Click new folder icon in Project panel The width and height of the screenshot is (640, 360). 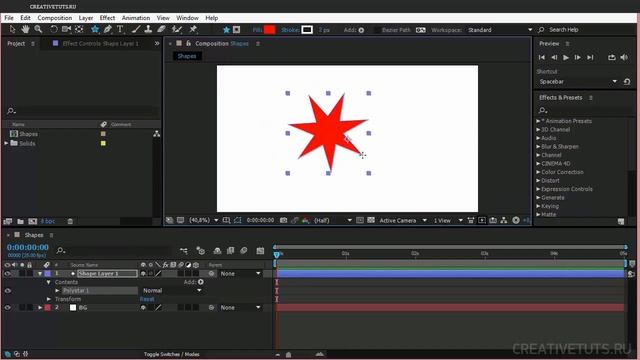[x=20, y=221]
